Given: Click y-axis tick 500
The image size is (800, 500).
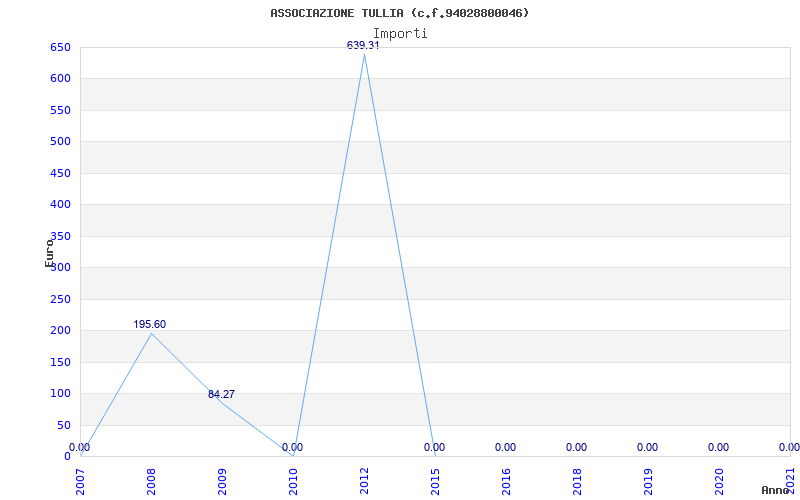Looking at the screenshot, I should coord(60,142).
